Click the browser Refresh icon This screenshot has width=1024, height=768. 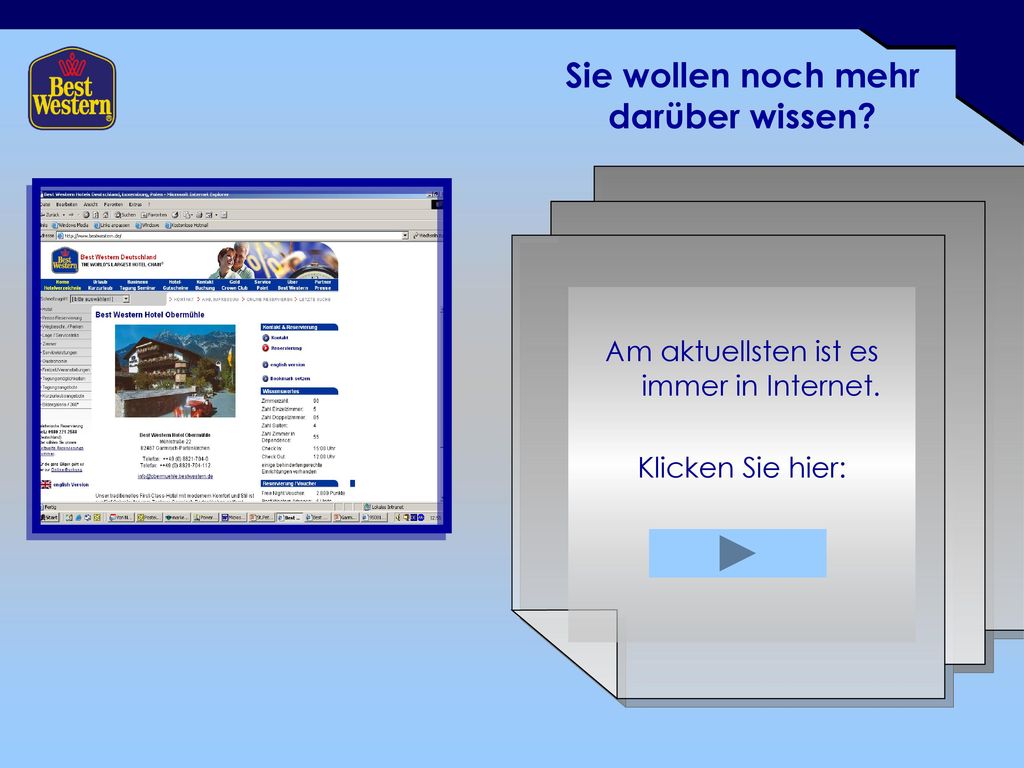tap(95, 215)
